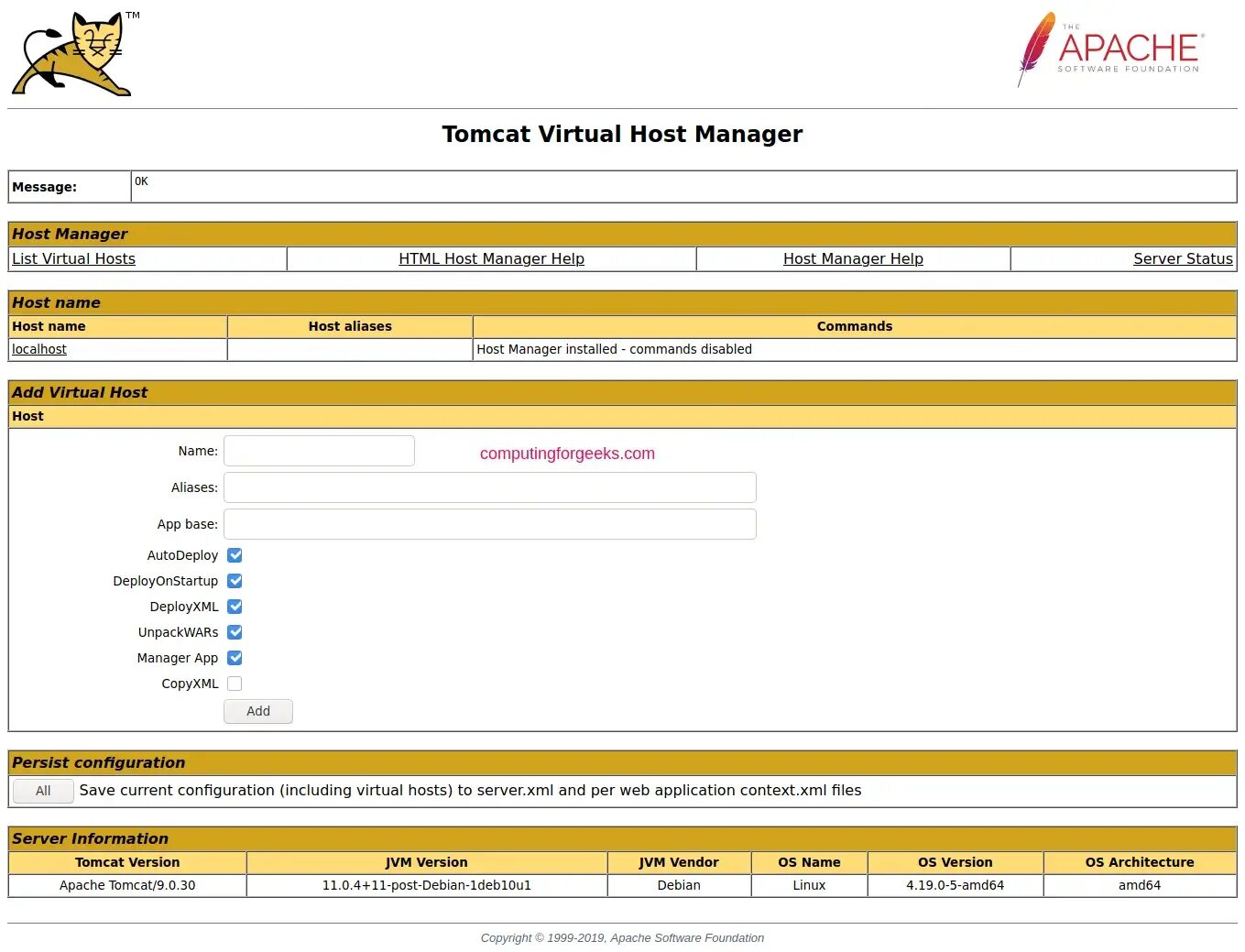Click the Apache Software Foundation copyright text
This screenshot has height=952, width=1245.
(622, 937)
